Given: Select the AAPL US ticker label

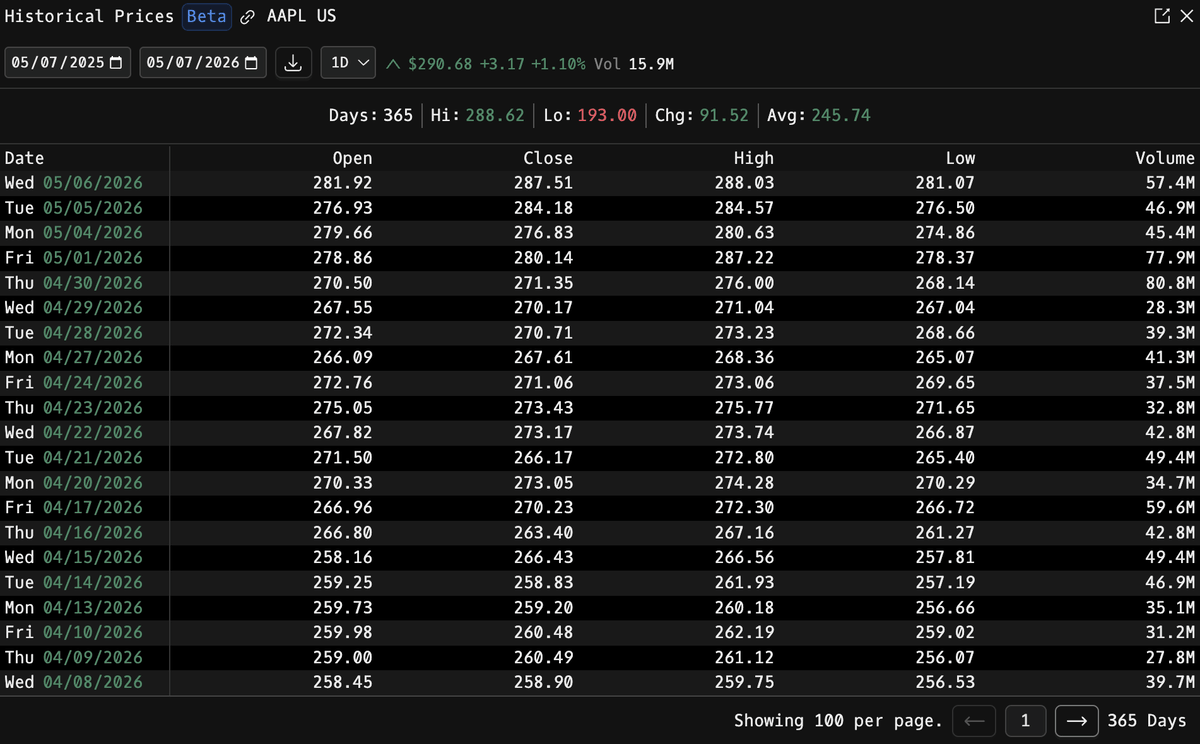Looking at the screenshot, I should tap(301, 17).
